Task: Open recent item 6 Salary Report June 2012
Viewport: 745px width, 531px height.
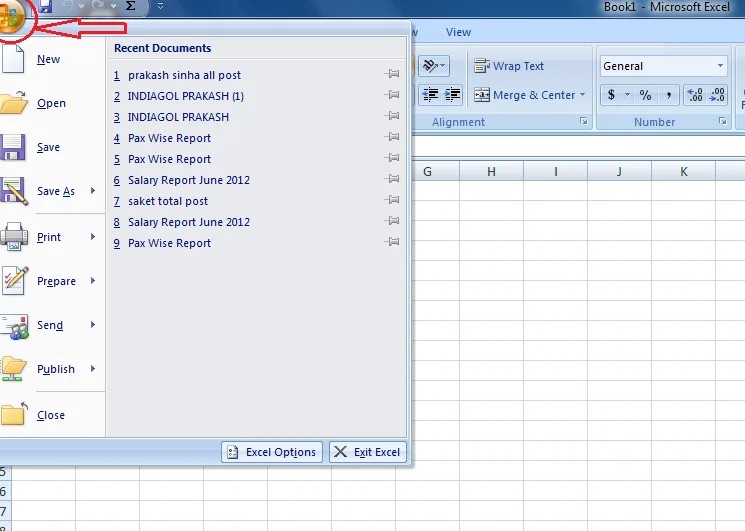Action: (189, 180)
